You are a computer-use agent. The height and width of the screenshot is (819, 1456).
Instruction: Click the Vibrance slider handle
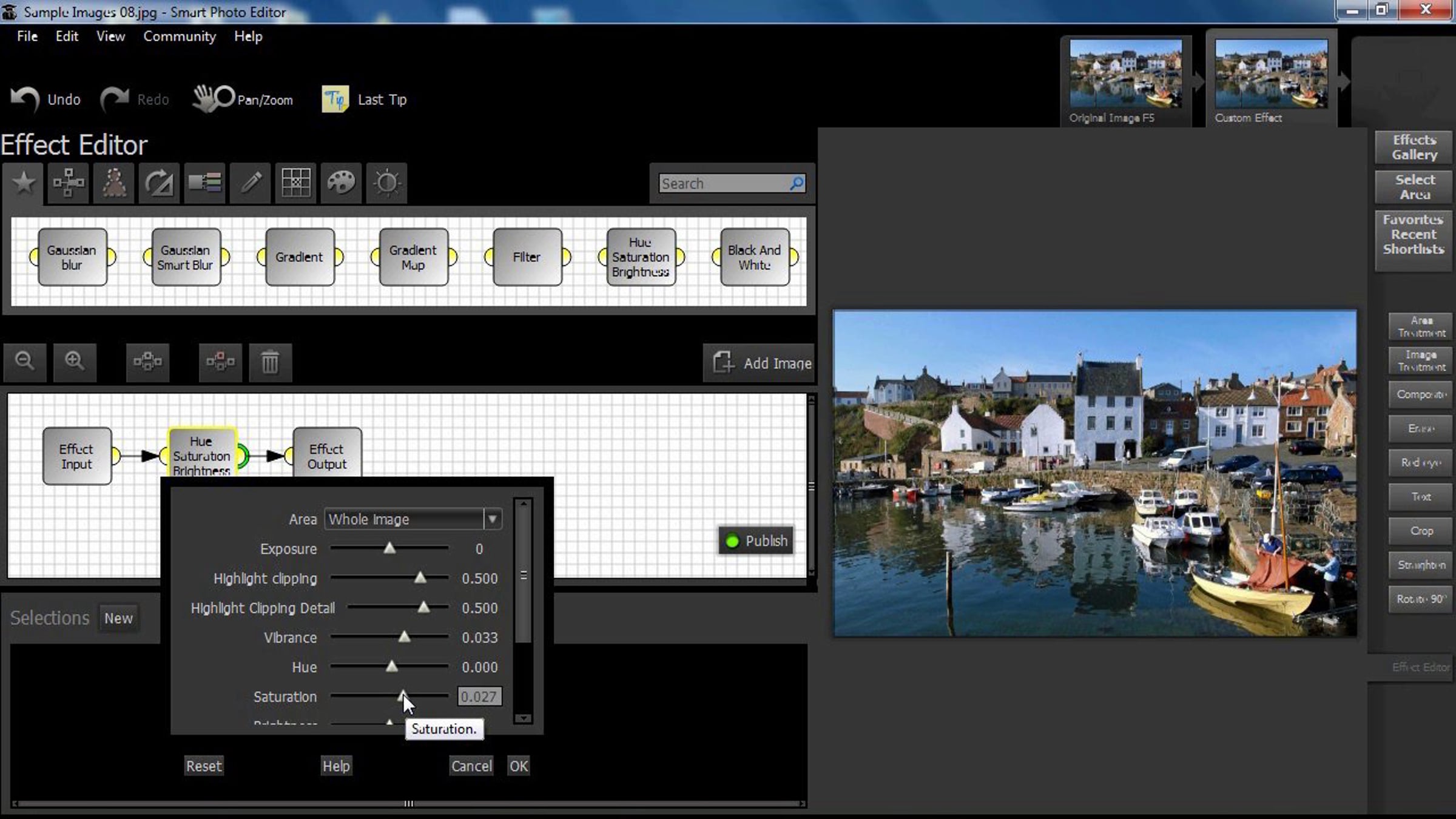tap(404, 637)
